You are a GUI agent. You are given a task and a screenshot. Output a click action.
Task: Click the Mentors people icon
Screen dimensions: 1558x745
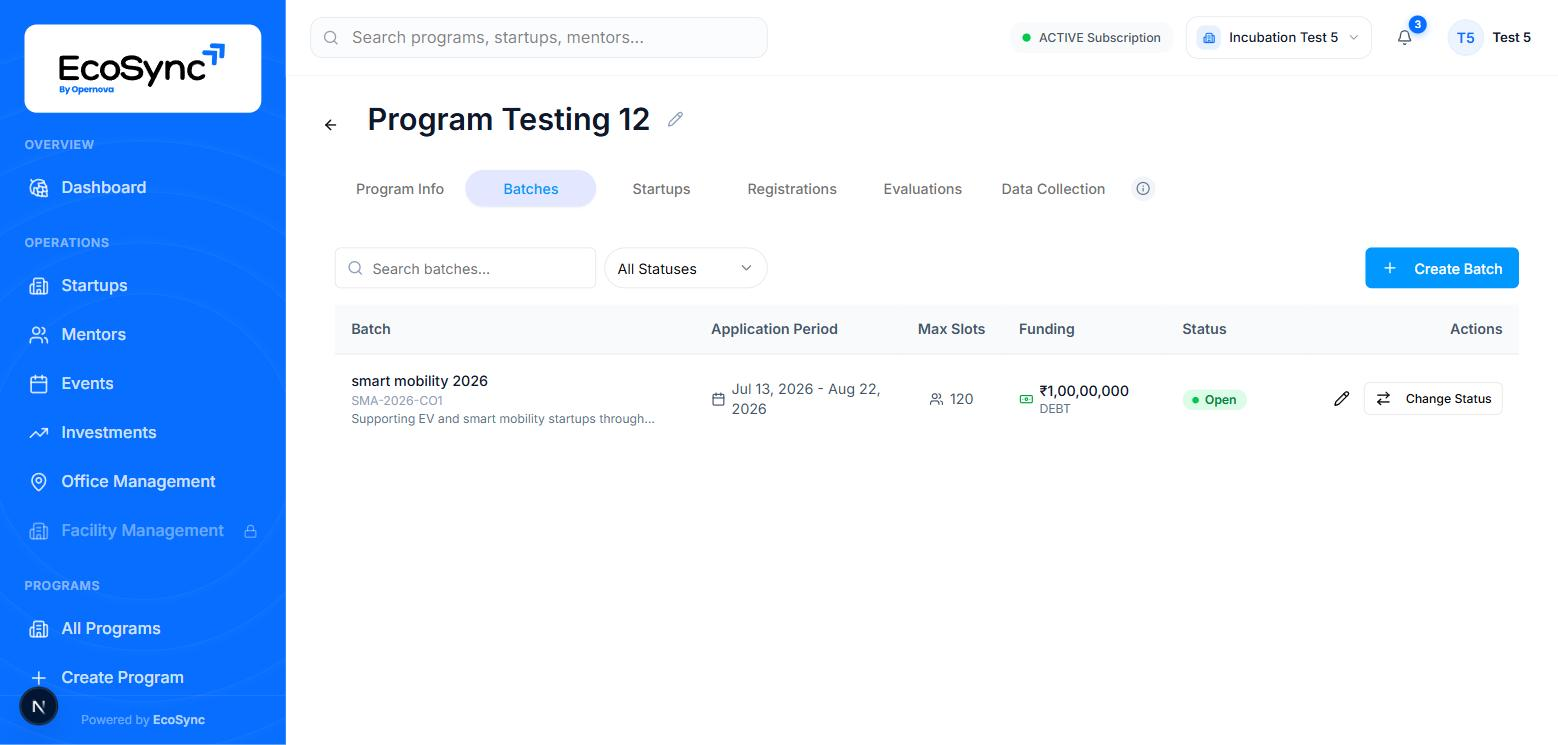pyautogui.click(x=38, y=335)
